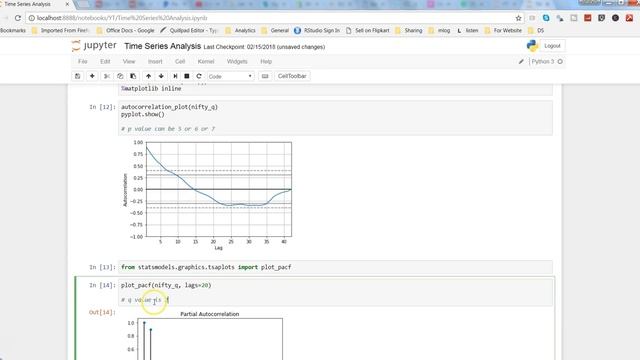Open the File menu
The image size is (640, 360).
pyautogui.click(x=82, y=62)
